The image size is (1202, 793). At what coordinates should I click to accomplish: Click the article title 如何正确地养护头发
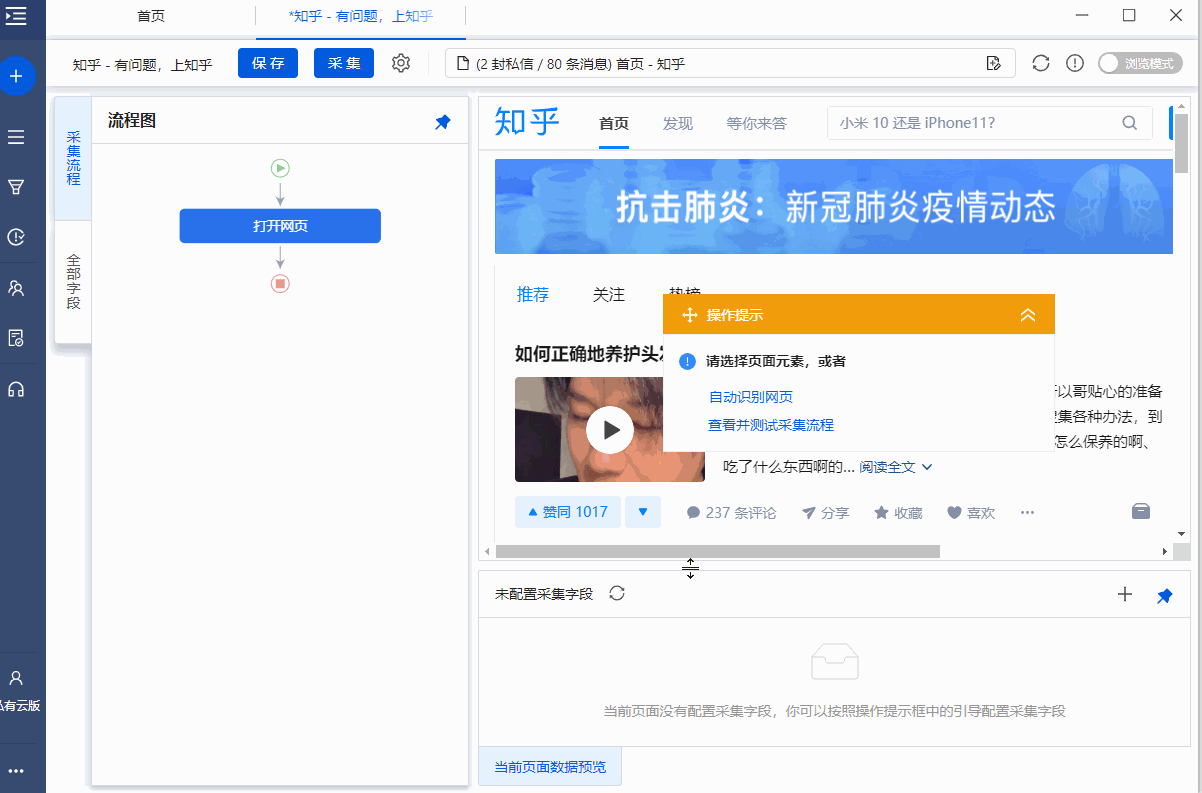click(x=588, y=353)
